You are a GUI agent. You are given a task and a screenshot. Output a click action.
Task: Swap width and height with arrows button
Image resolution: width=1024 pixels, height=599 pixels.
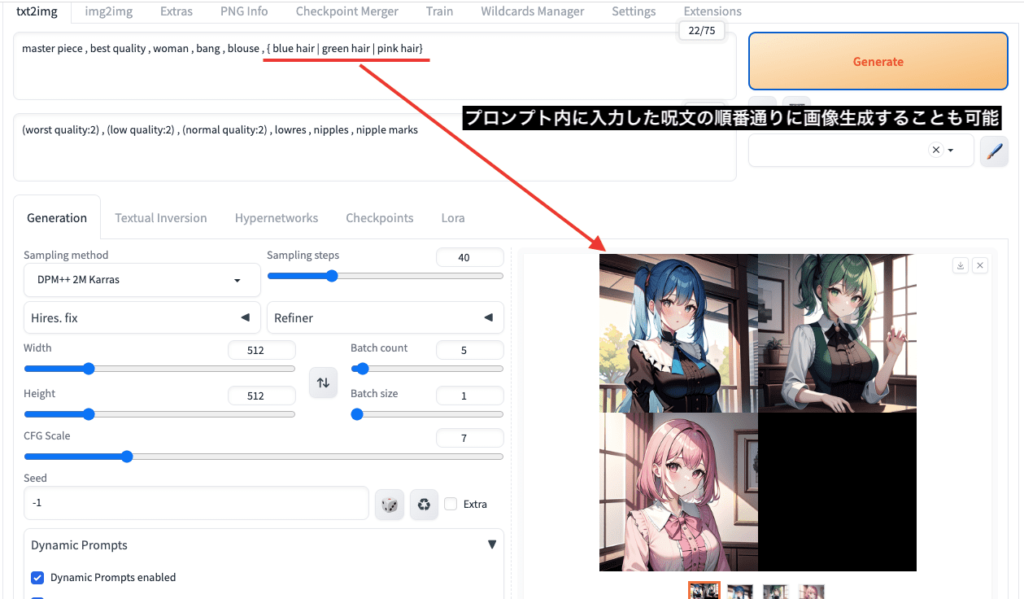[323, 383]
